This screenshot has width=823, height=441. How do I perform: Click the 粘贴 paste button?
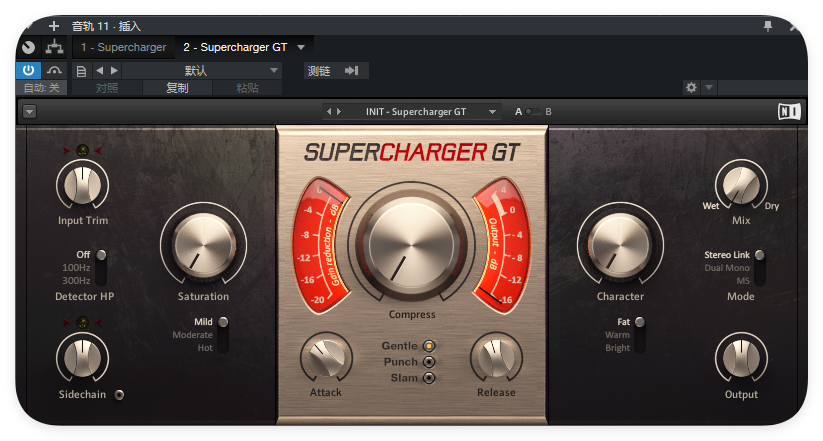click(247, 88)
